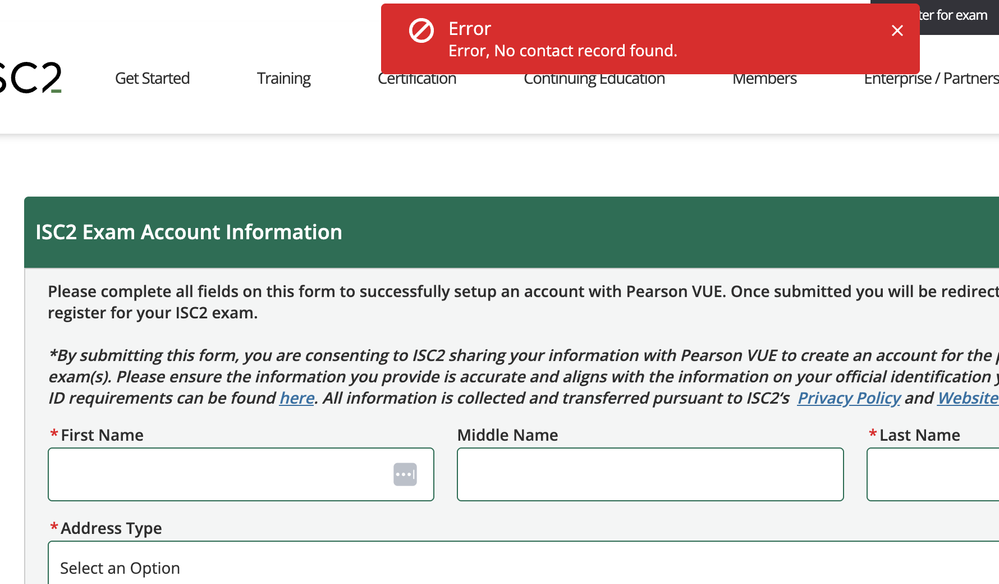The width and height of the screenshot is (999, 584).
Task: Expand the Address Type dropdown
Action: [x=520, y=567]
